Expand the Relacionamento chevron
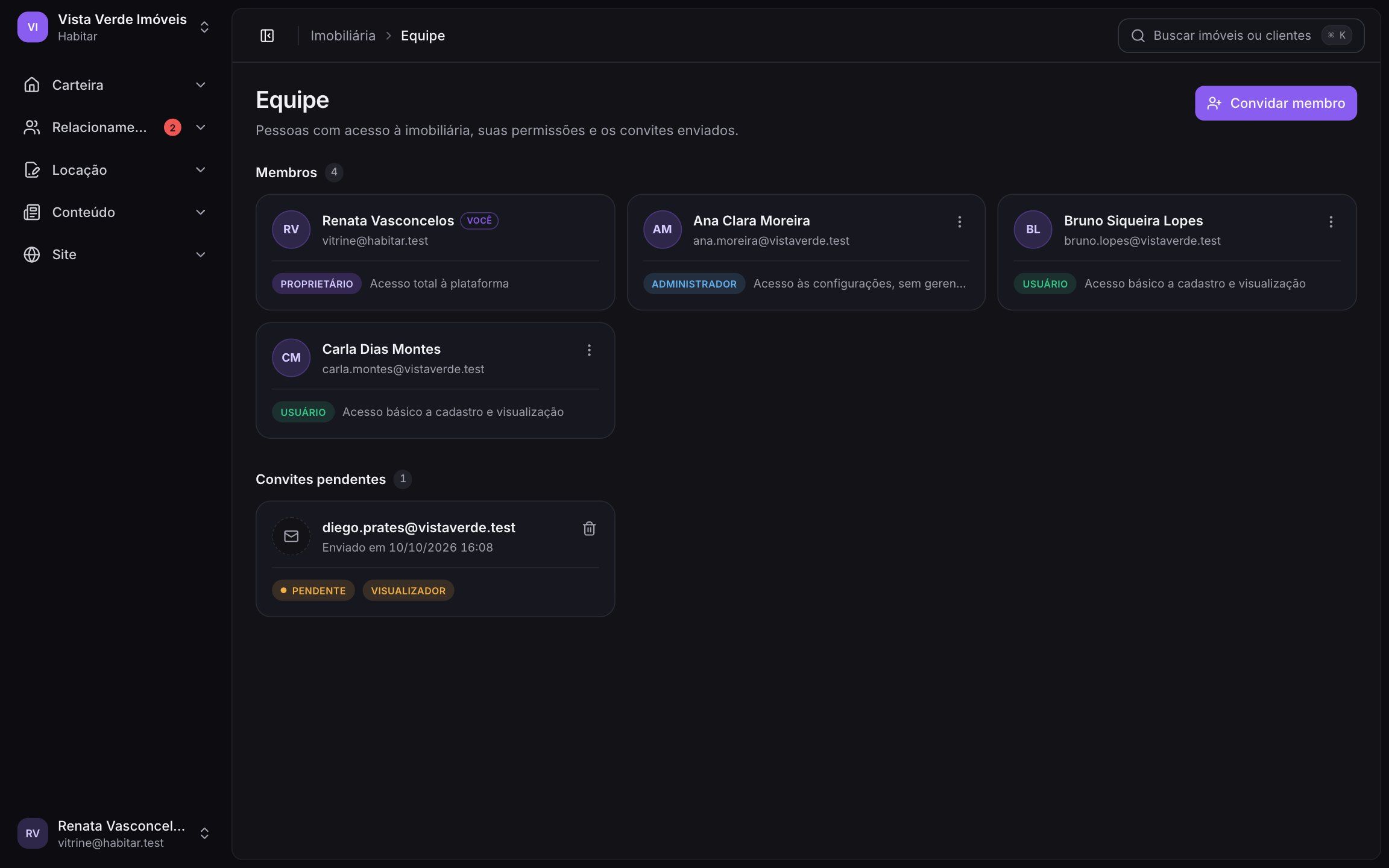This screenshot has height=868, width=1389. tap(201, 127)
